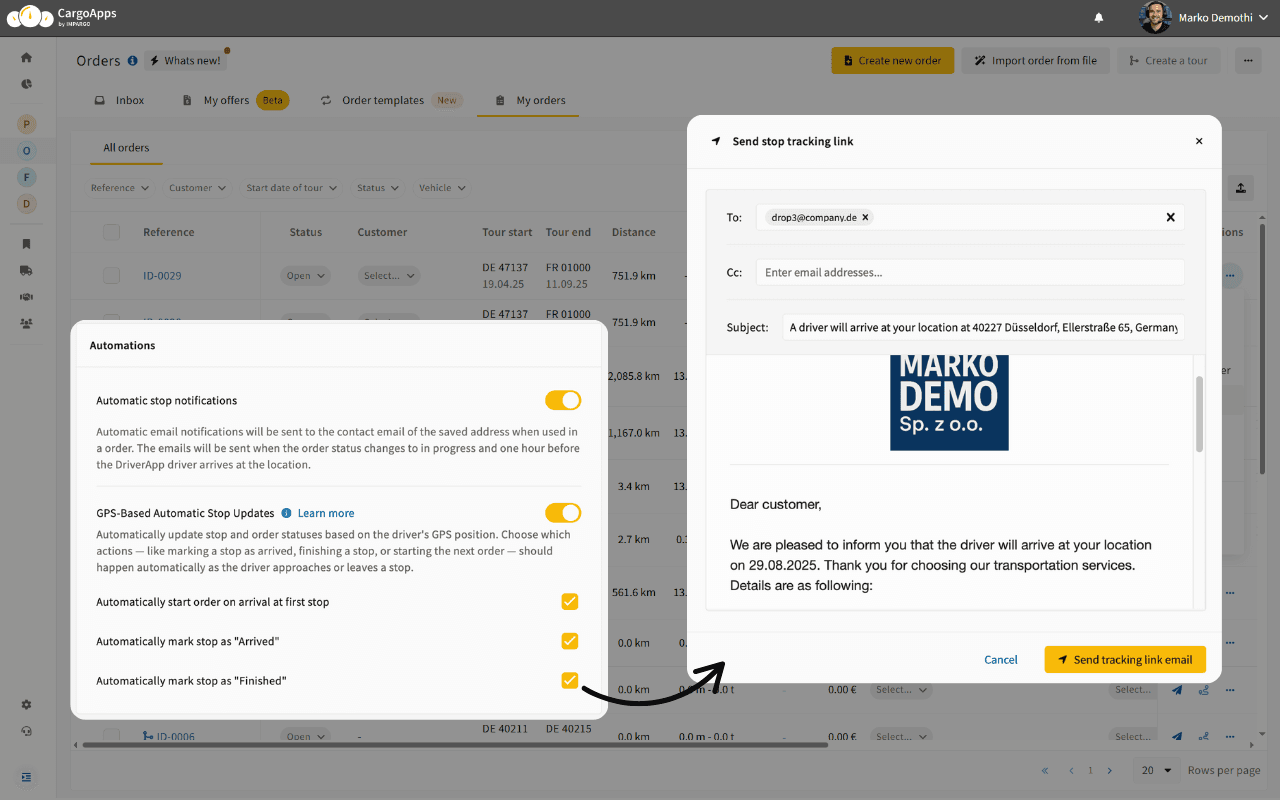Switch to the Order templates tab
This screenshot has height=800, width=1280.
(x=382, y=101)
